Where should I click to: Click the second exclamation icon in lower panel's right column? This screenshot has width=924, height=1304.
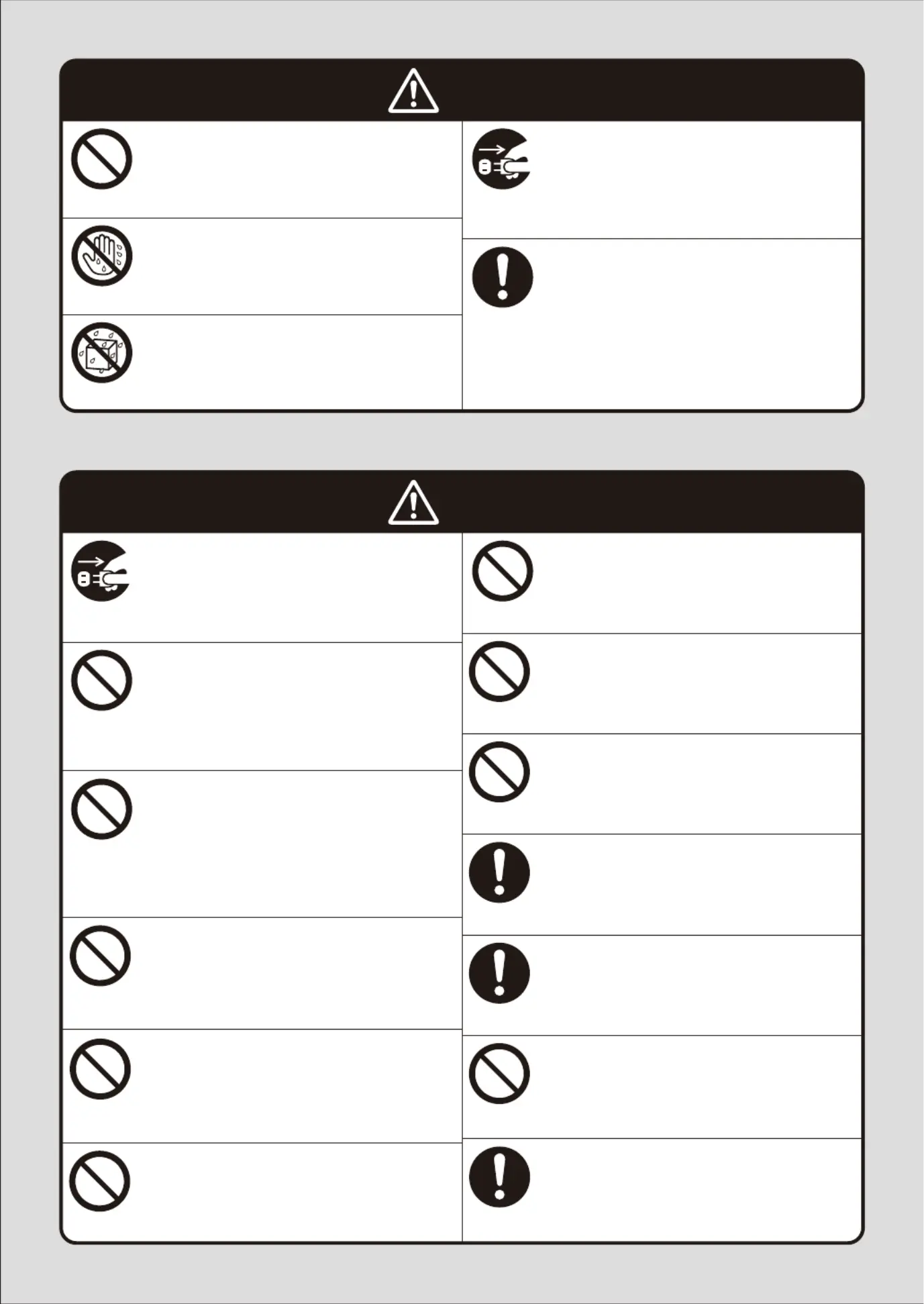[x=499, y=973]
